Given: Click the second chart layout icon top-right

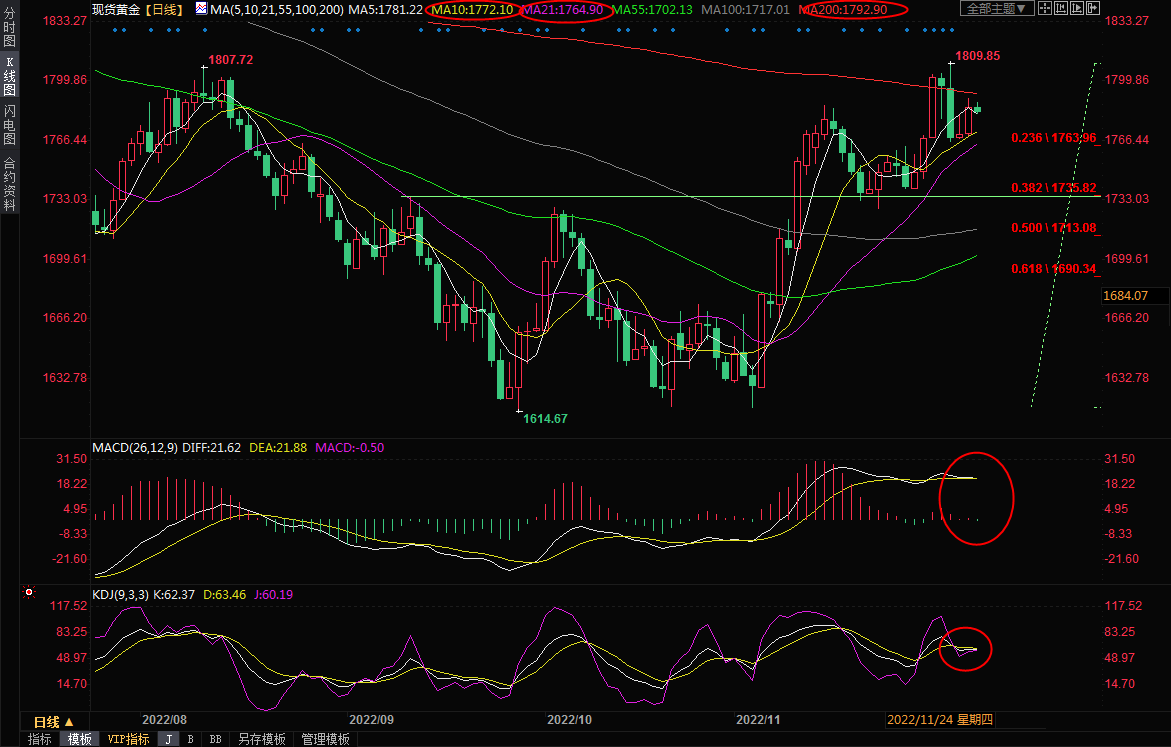Looking at the screenshot, I should point(1062,9).
